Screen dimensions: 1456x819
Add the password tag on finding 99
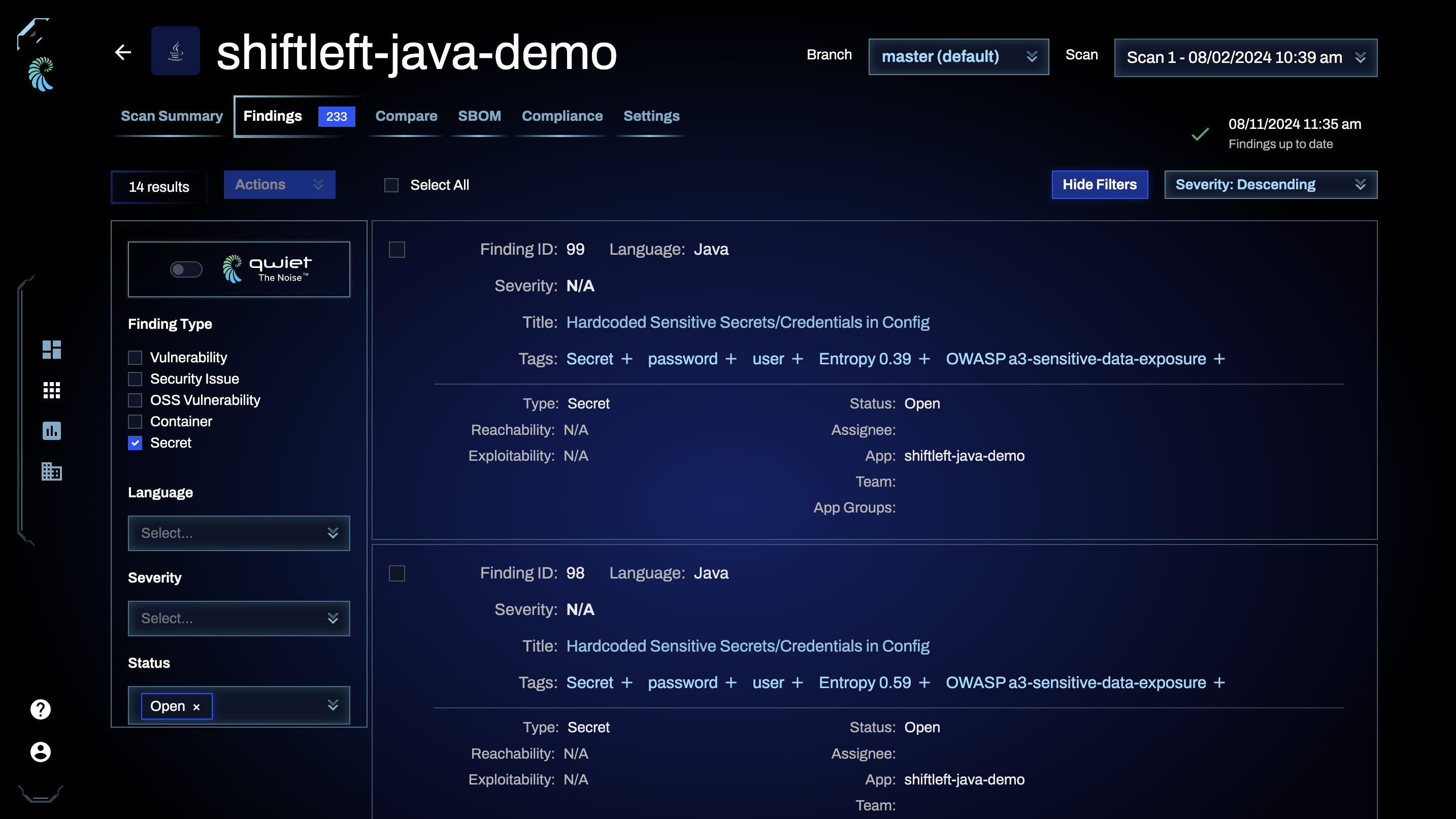pos(731,359)
